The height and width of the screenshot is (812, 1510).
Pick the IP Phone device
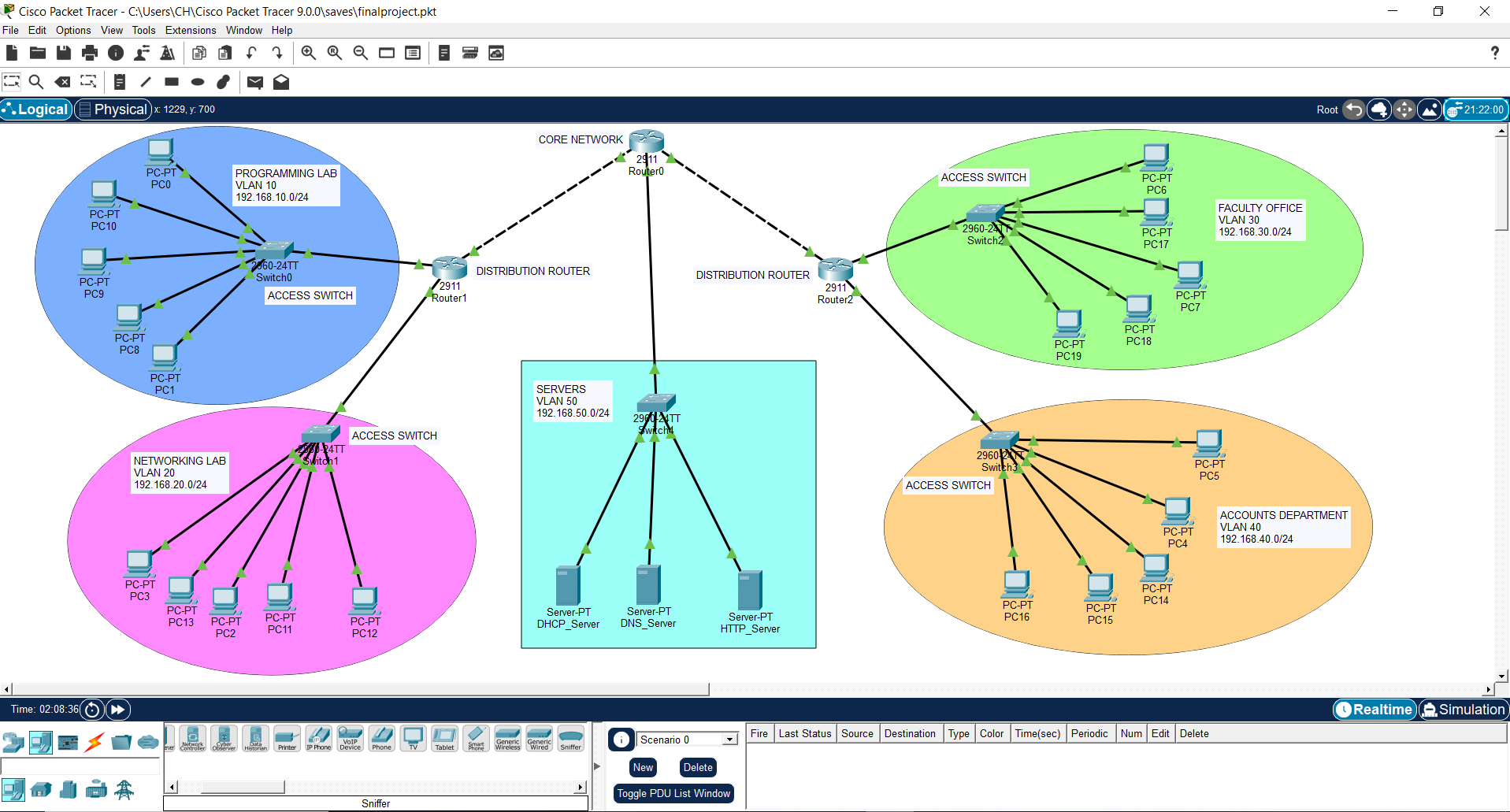pos(319,739)
